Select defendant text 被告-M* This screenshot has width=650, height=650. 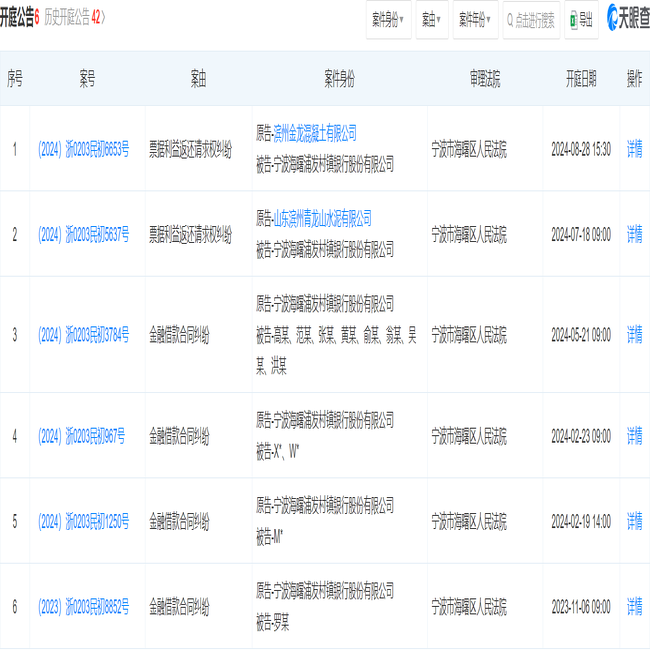[269, 537]
